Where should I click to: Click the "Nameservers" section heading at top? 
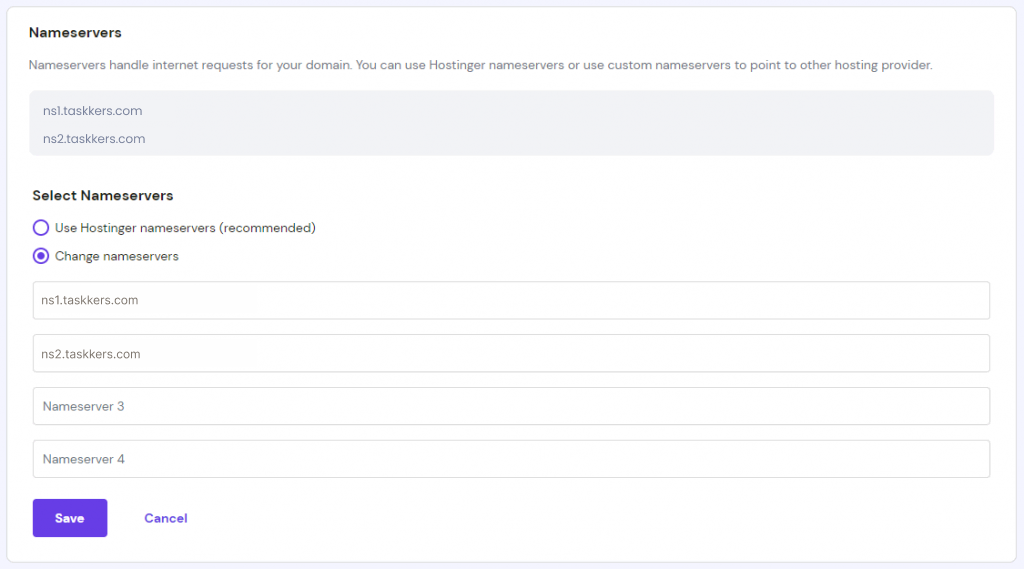75,33
